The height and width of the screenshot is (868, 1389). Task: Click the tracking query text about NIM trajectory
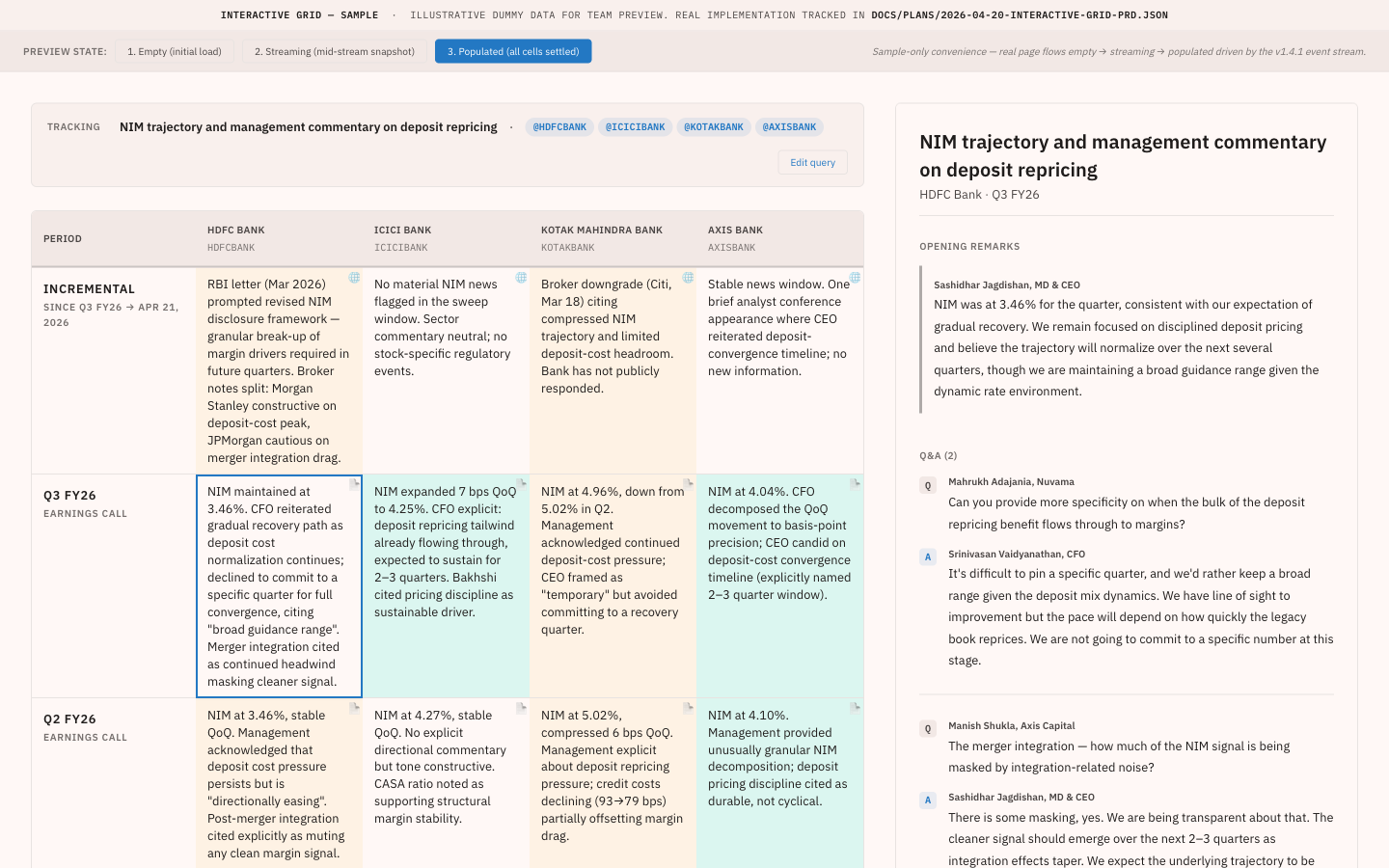click(309, 127)
